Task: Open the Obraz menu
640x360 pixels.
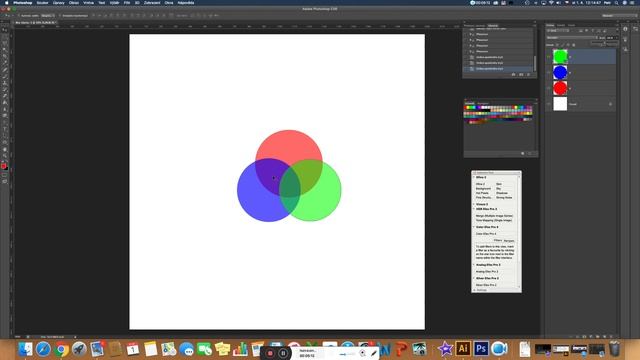Action: point(74,3)
